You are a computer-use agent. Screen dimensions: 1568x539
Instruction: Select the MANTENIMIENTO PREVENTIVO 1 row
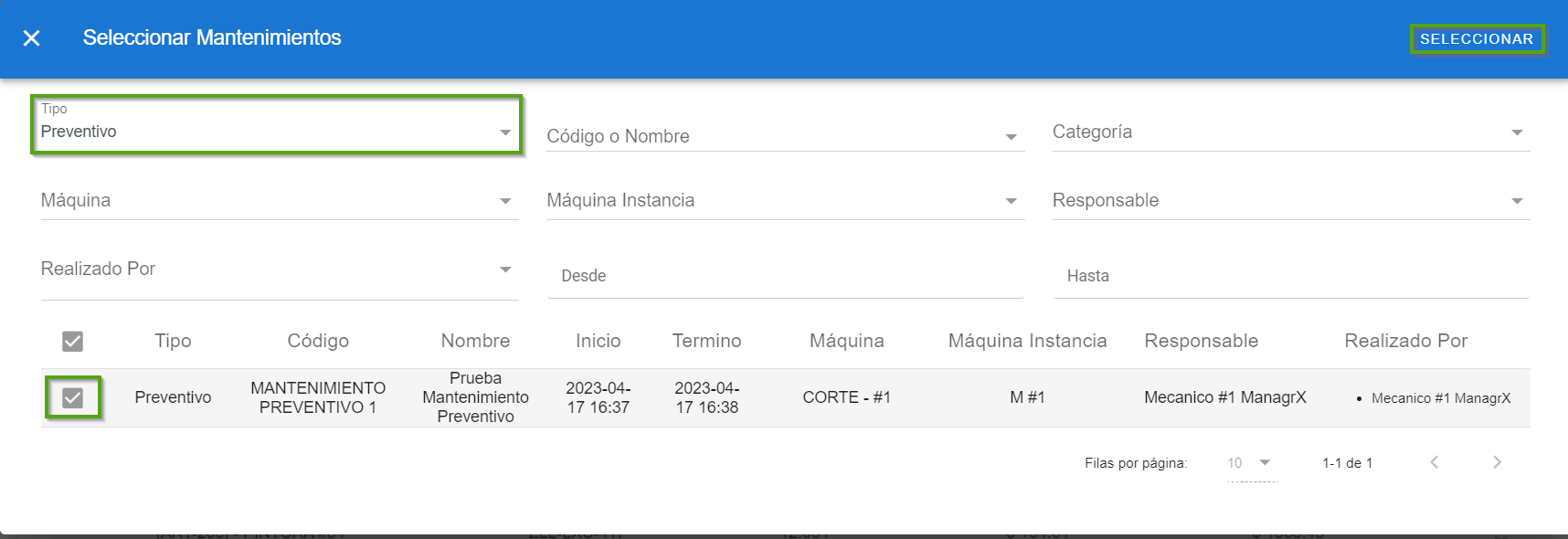(318, 397)
